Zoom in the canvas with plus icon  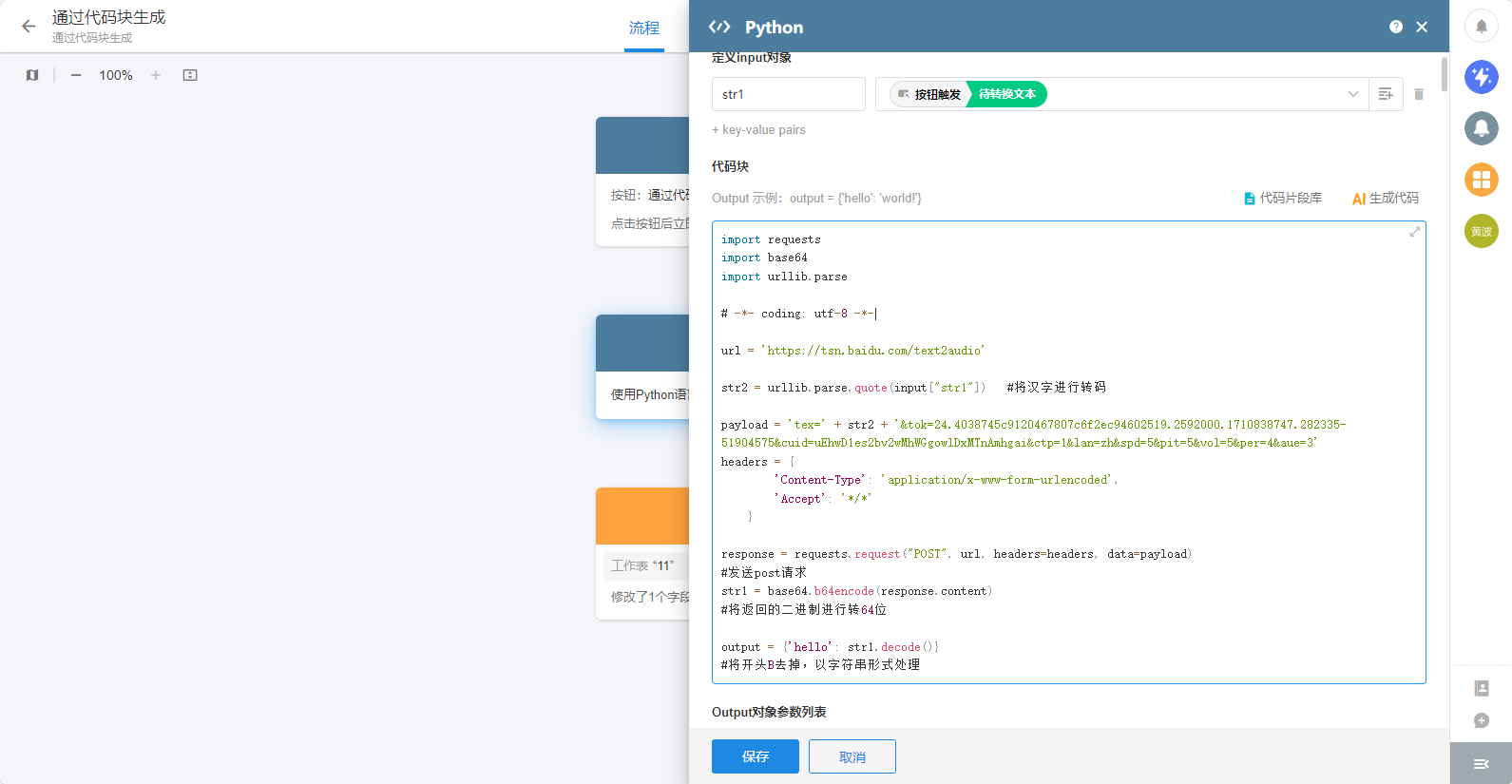pos(156,75)
